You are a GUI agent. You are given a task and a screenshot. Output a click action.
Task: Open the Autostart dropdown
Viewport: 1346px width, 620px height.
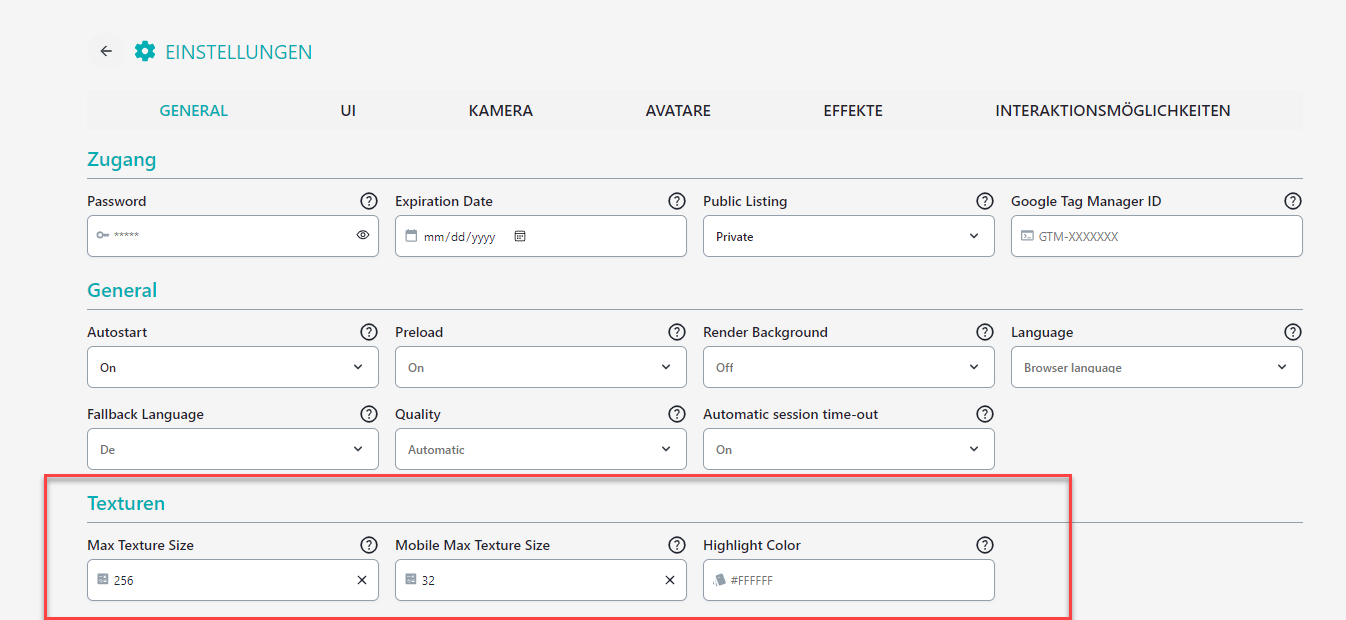(232, 367)
